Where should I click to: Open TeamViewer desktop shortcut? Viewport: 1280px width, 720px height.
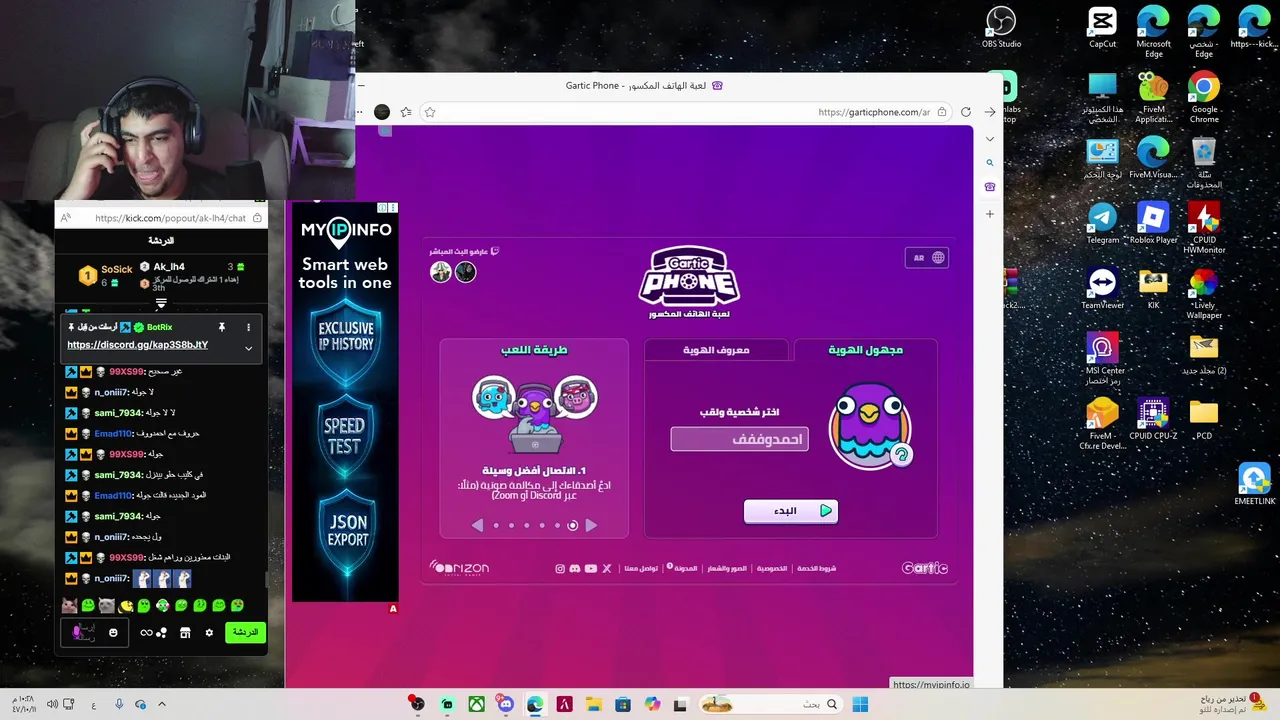[1103, 288]
